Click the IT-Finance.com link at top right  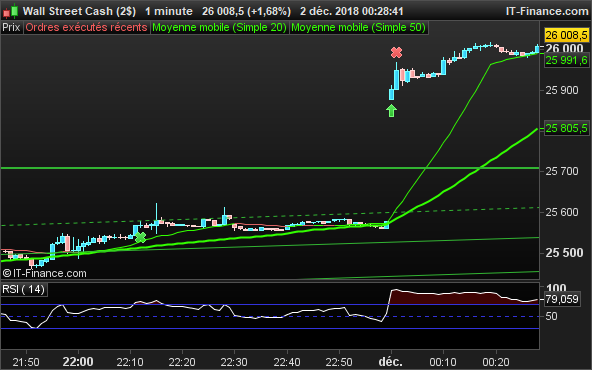click(547, 11)
